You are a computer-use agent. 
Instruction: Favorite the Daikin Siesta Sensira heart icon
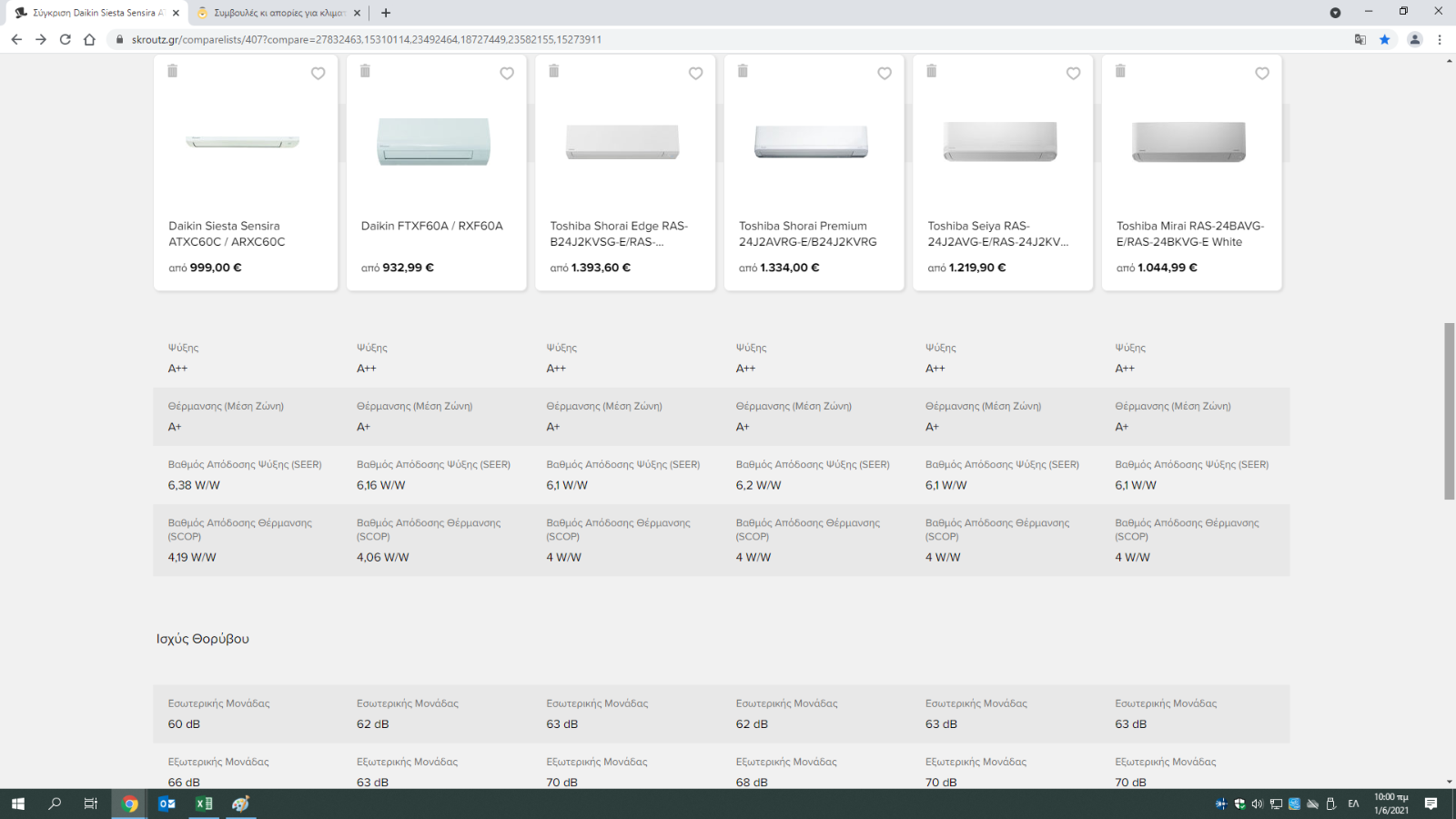[x=318, y=74]
